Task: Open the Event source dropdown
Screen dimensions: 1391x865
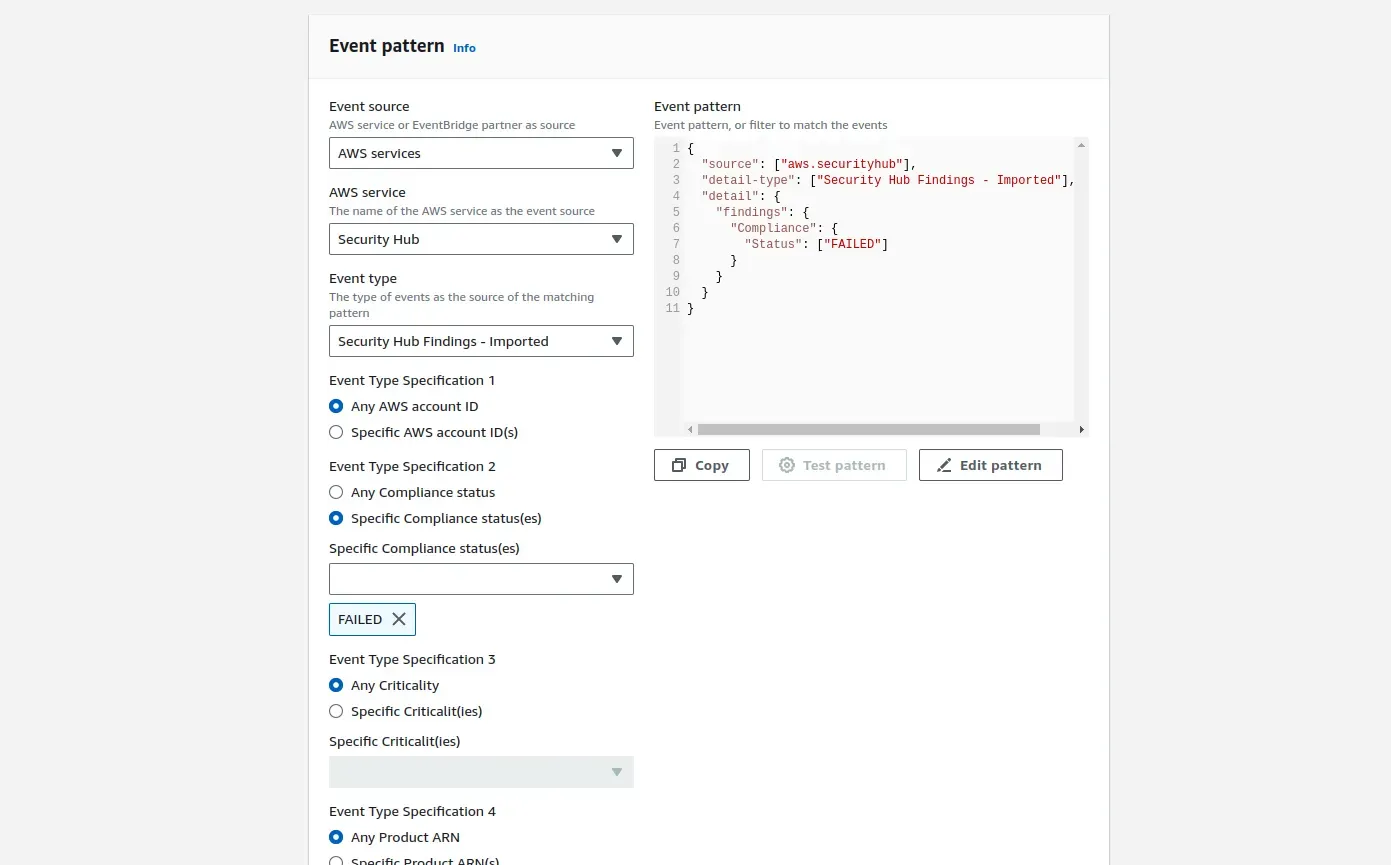Action: 481,153
